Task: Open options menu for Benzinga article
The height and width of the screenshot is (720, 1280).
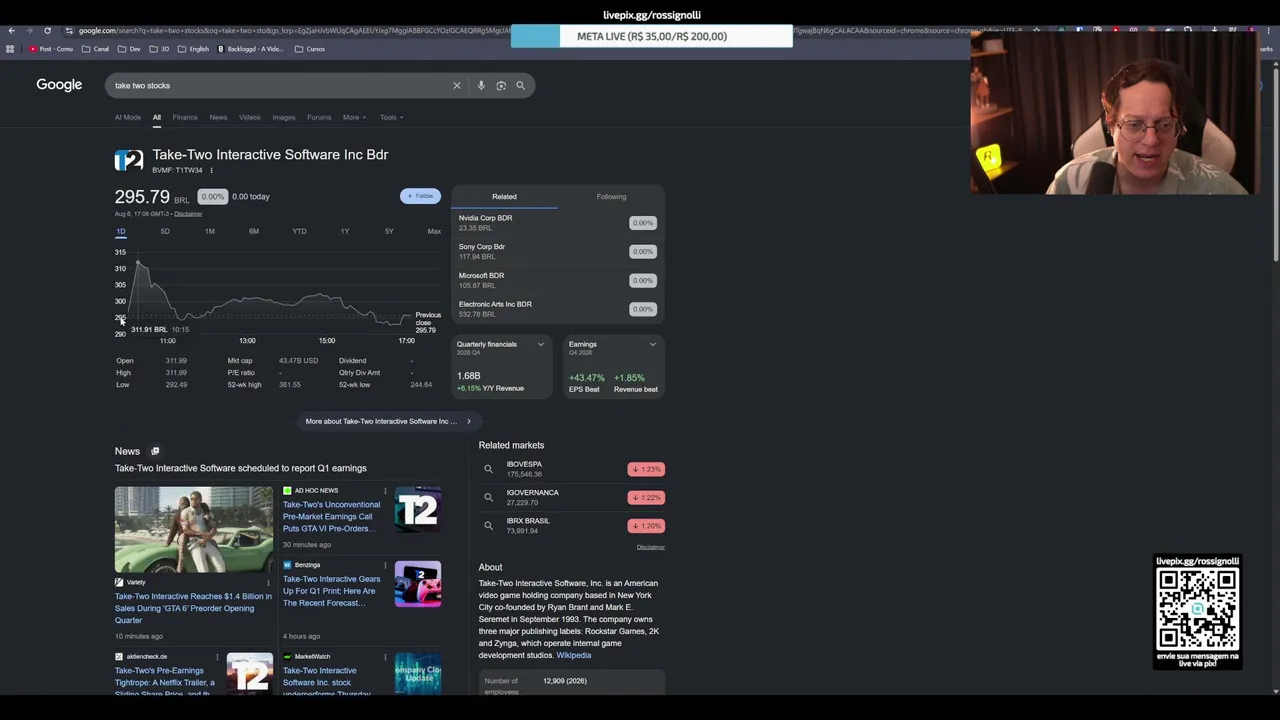Action: click(385, 565)
